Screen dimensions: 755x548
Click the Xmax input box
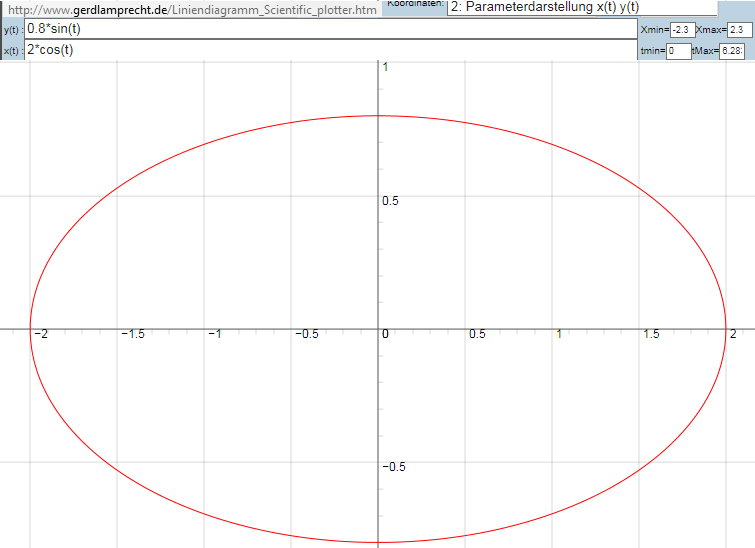tap(741, 30)
